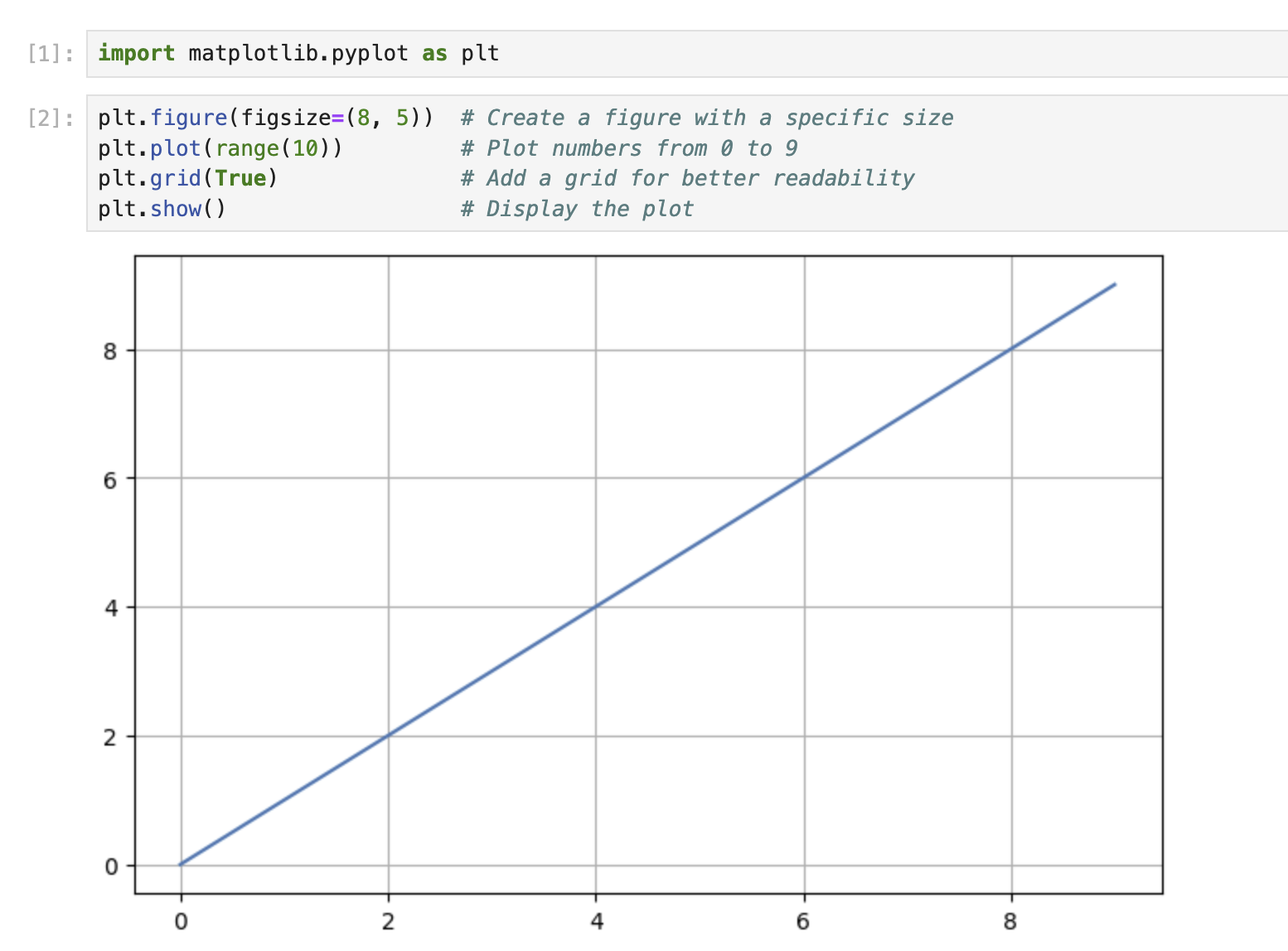Click the plt.show() code line
This screenshot has height=951, width=1288.
coord(162,209)
